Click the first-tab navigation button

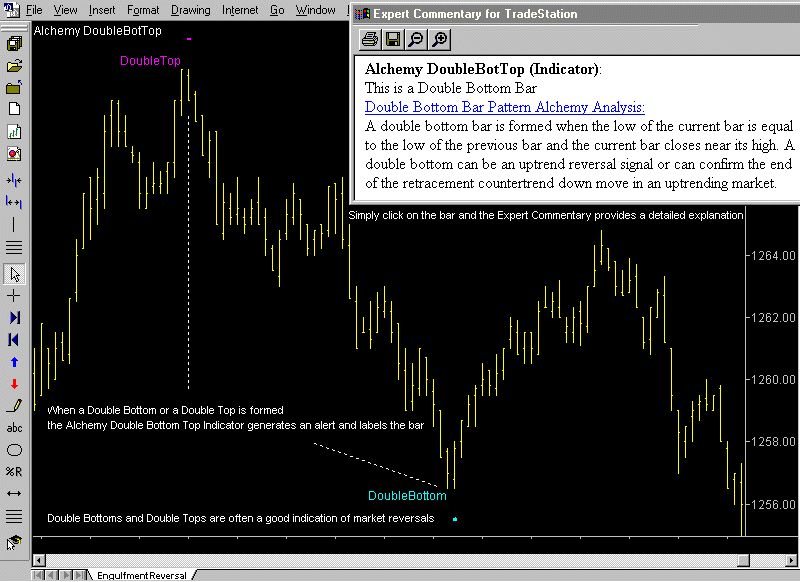38,575
